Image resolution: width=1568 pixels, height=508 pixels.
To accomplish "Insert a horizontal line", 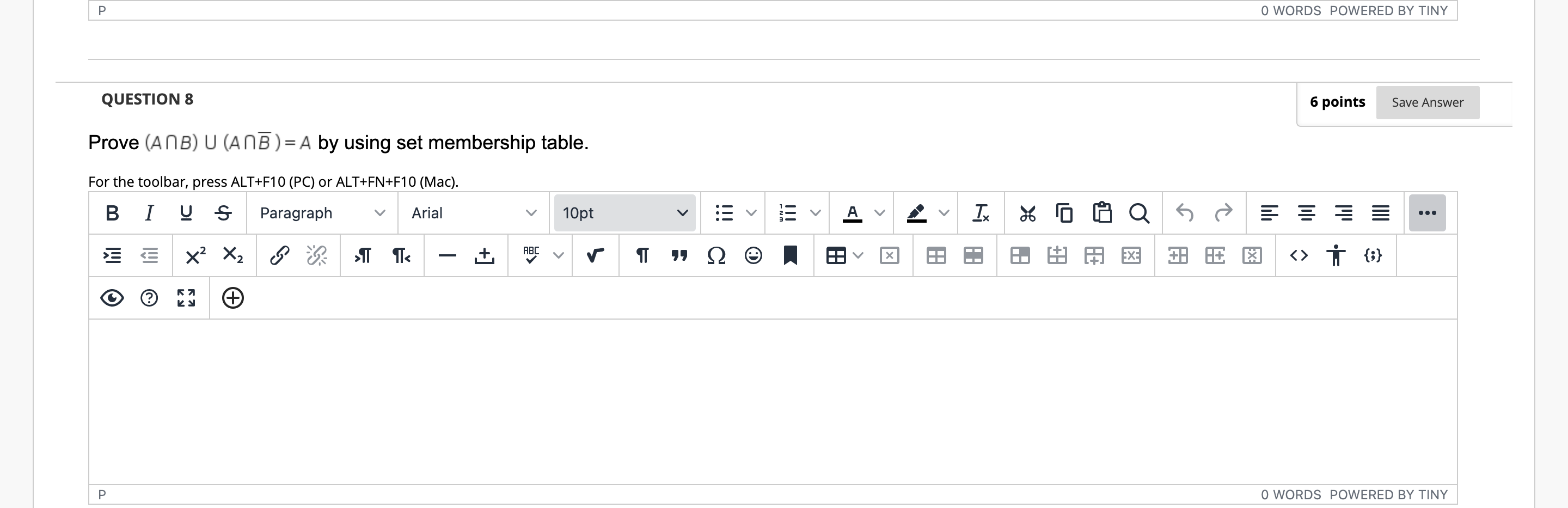I will [448, 255].
